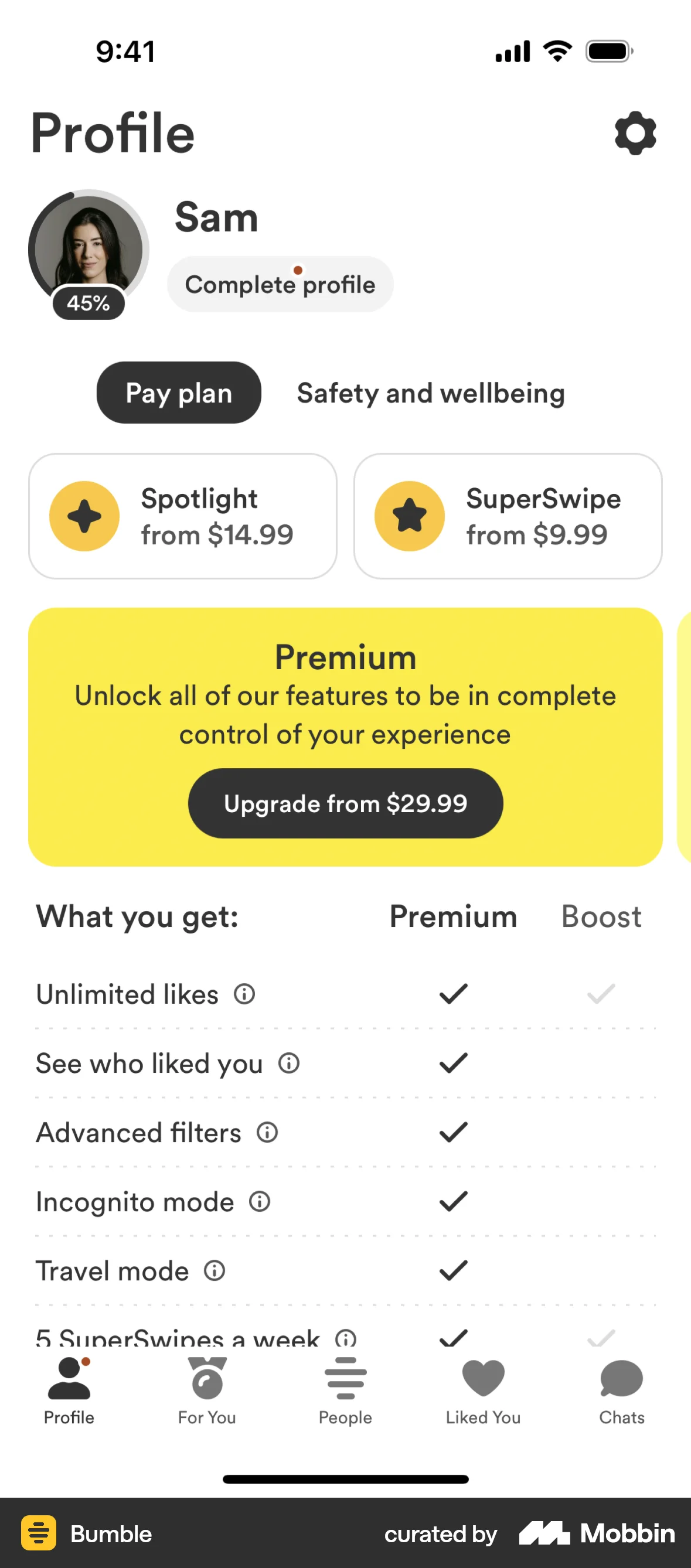691x1568 pixels.
Task: Open the Travel mode info icon
Action: (x=214, y=1271)
